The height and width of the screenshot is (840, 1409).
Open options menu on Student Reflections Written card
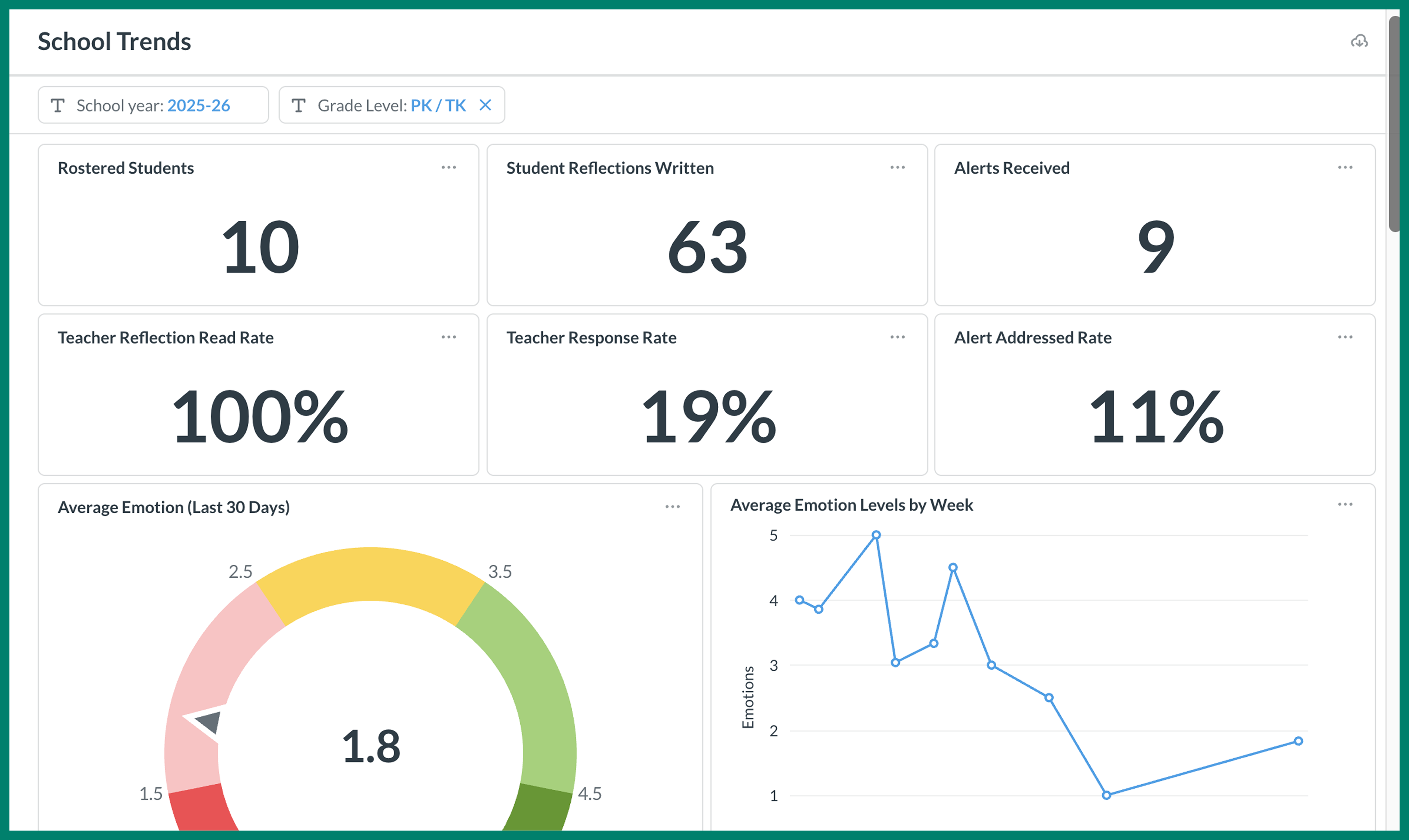[897, 167]
